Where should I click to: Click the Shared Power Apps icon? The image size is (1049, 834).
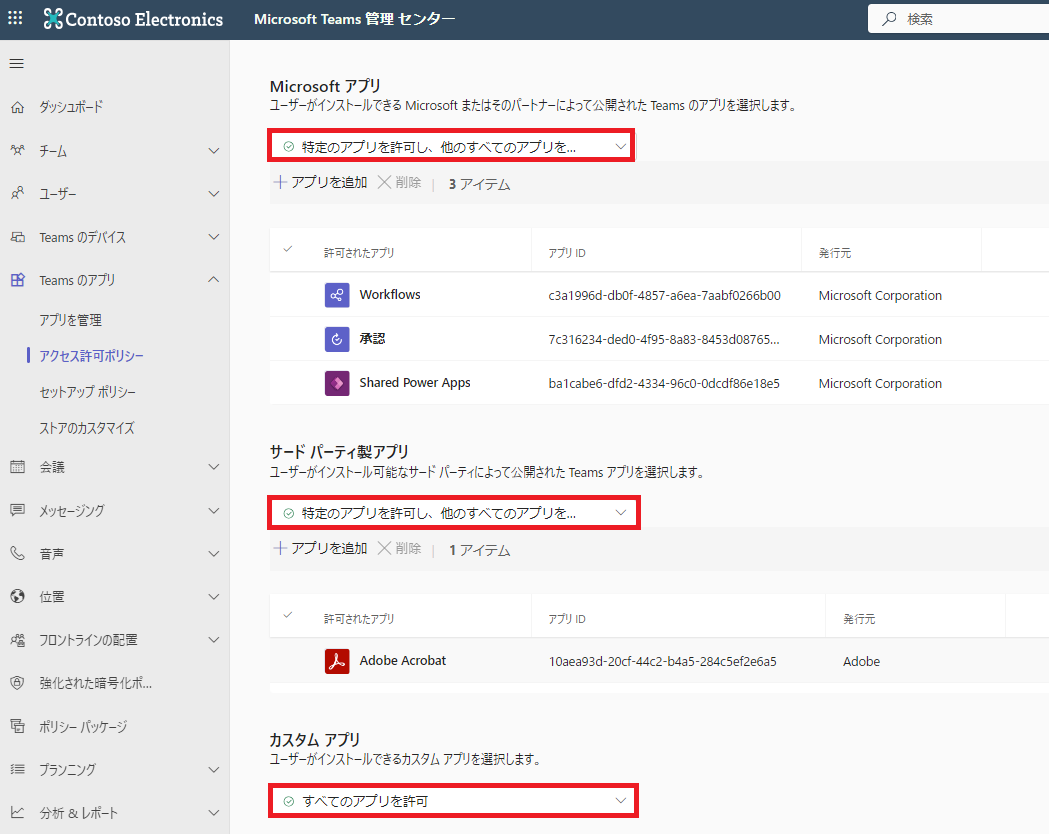point(337,383)
